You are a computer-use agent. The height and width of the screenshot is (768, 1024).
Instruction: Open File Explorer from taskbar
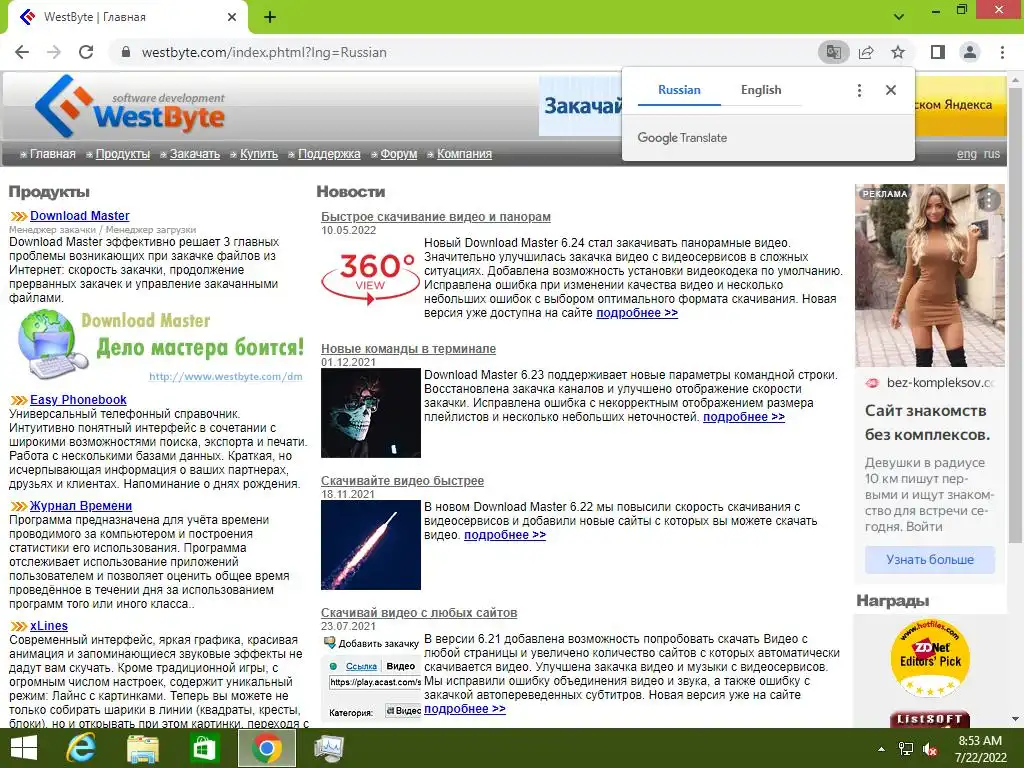pos(143,748)
